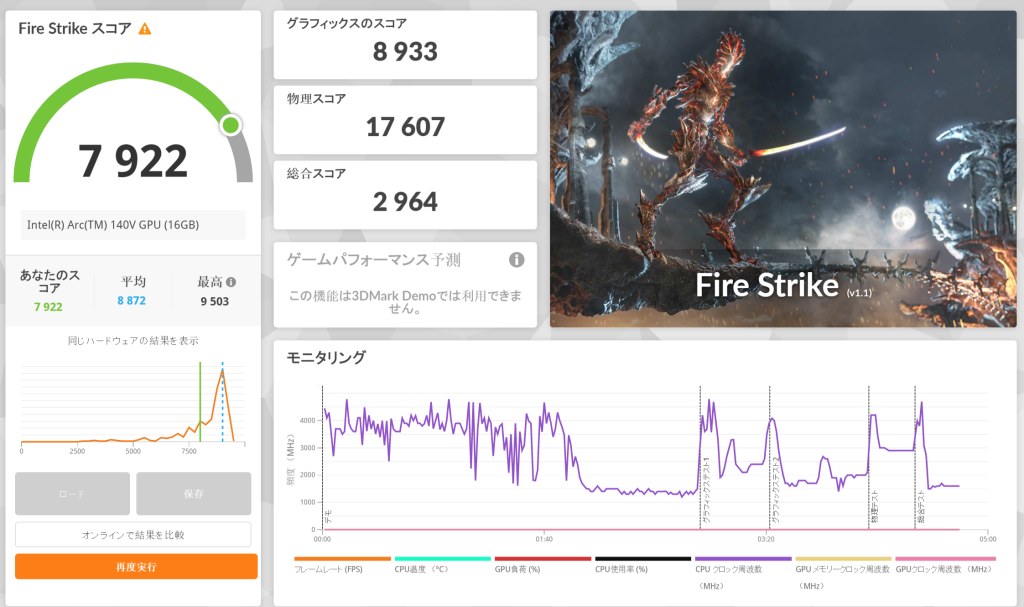The image size is (1024, 607).
Task: Click the info icon next to ゲームパフォーマンス予測
Action: tap(516, 260)
